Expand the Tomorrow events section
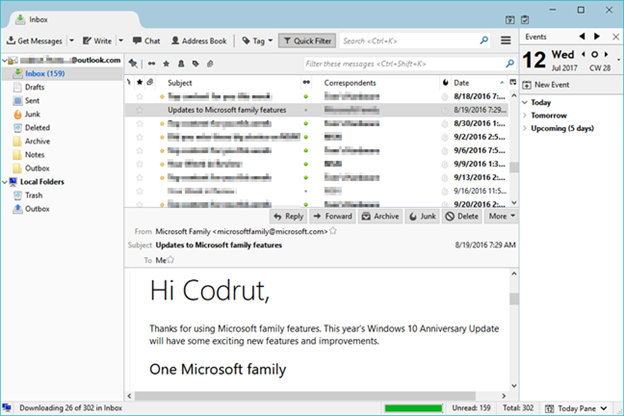Viewport: 624px width, 416px height. [525, 116]
